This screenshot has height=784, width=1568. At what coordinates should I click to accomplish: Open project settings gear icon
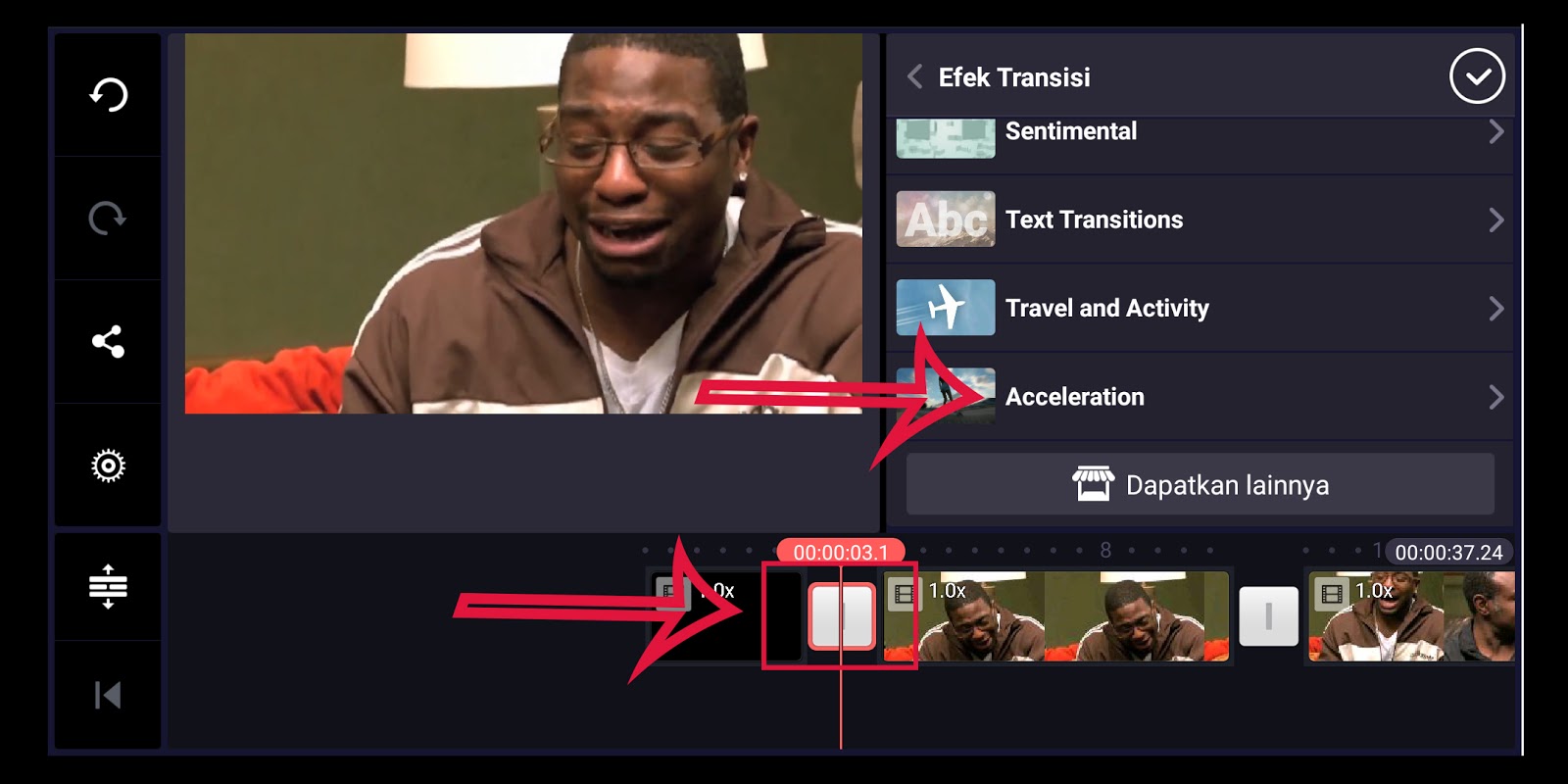coord(108,465)
